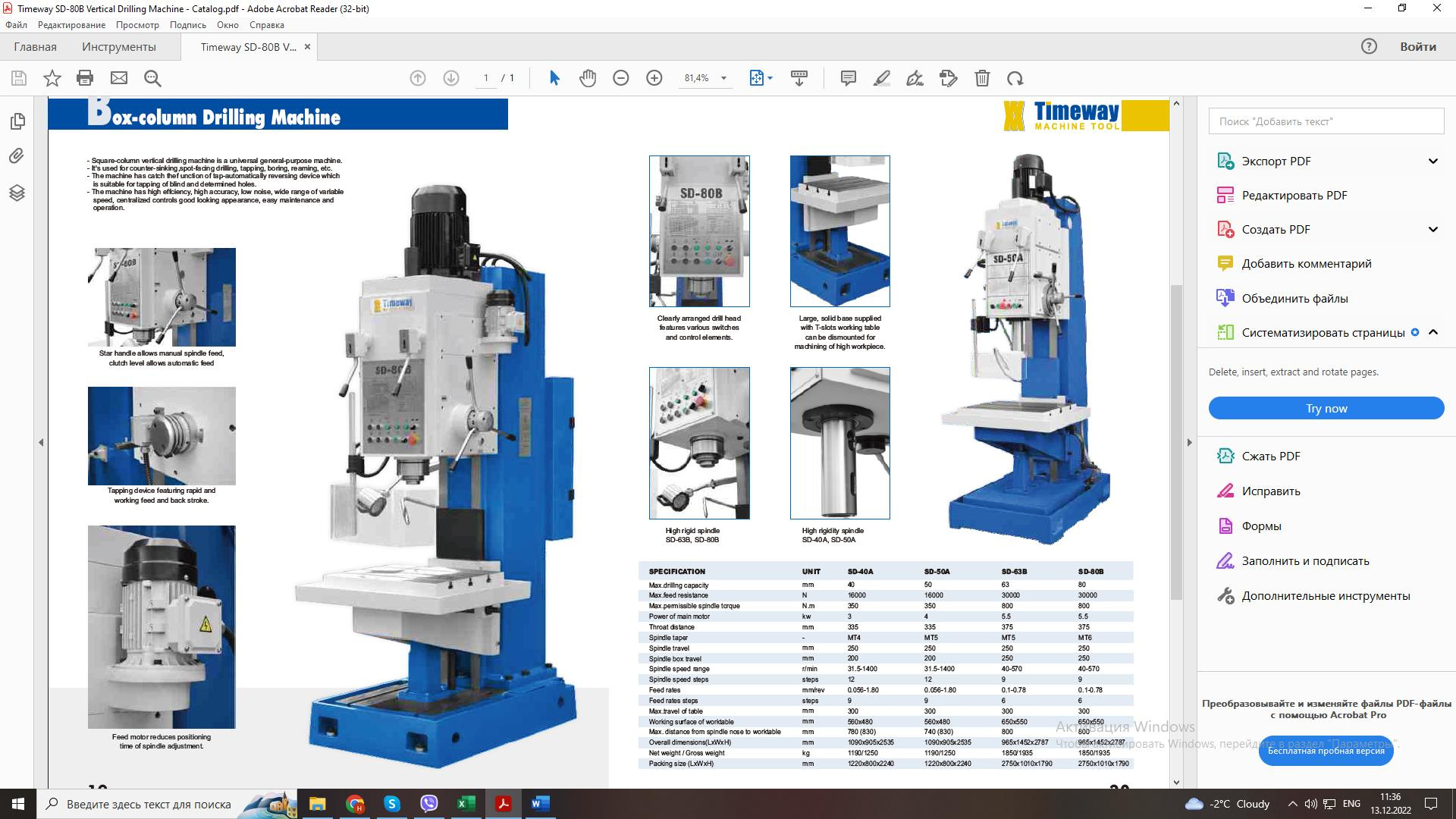
Task: Click the search add text field
Action: coord(1326,121)
